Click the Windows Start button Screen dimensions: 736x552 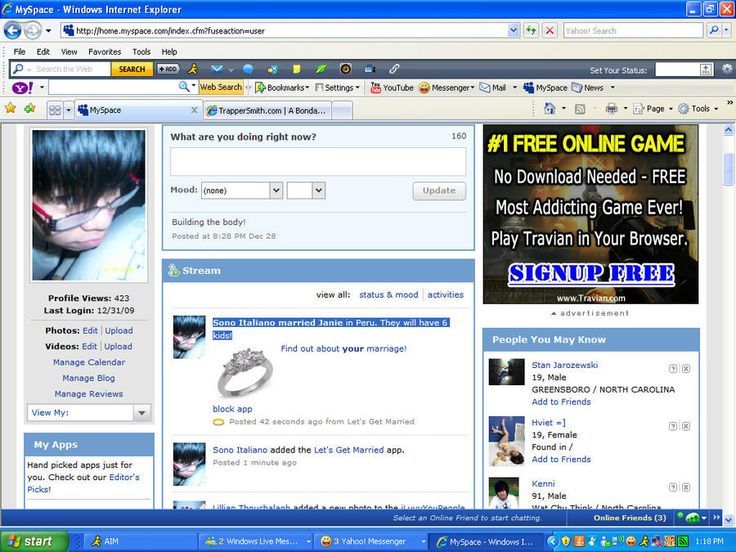click(35, 541)
